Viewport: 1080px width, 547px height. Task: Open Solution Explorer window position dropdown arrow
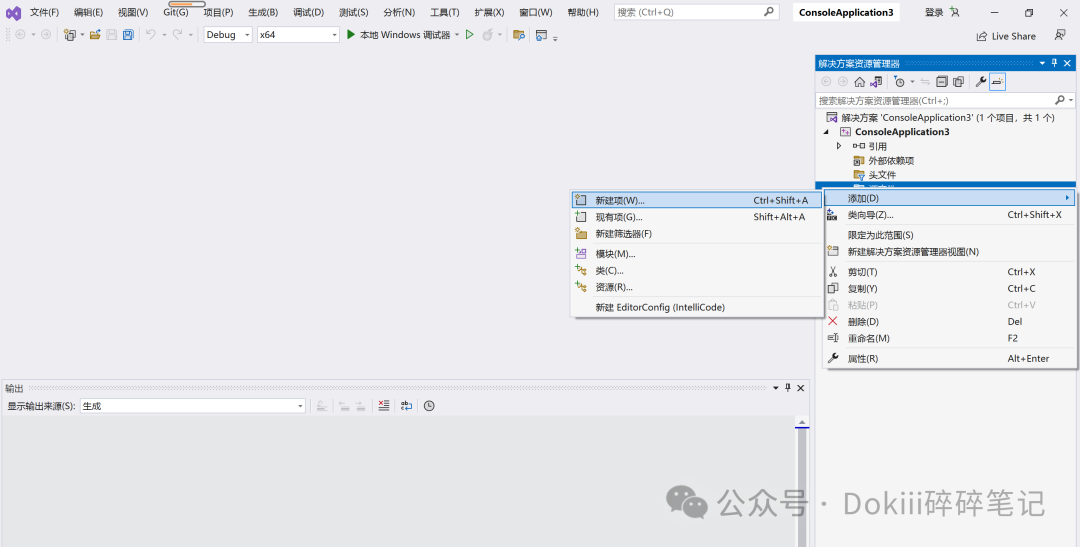[1041, 63]
